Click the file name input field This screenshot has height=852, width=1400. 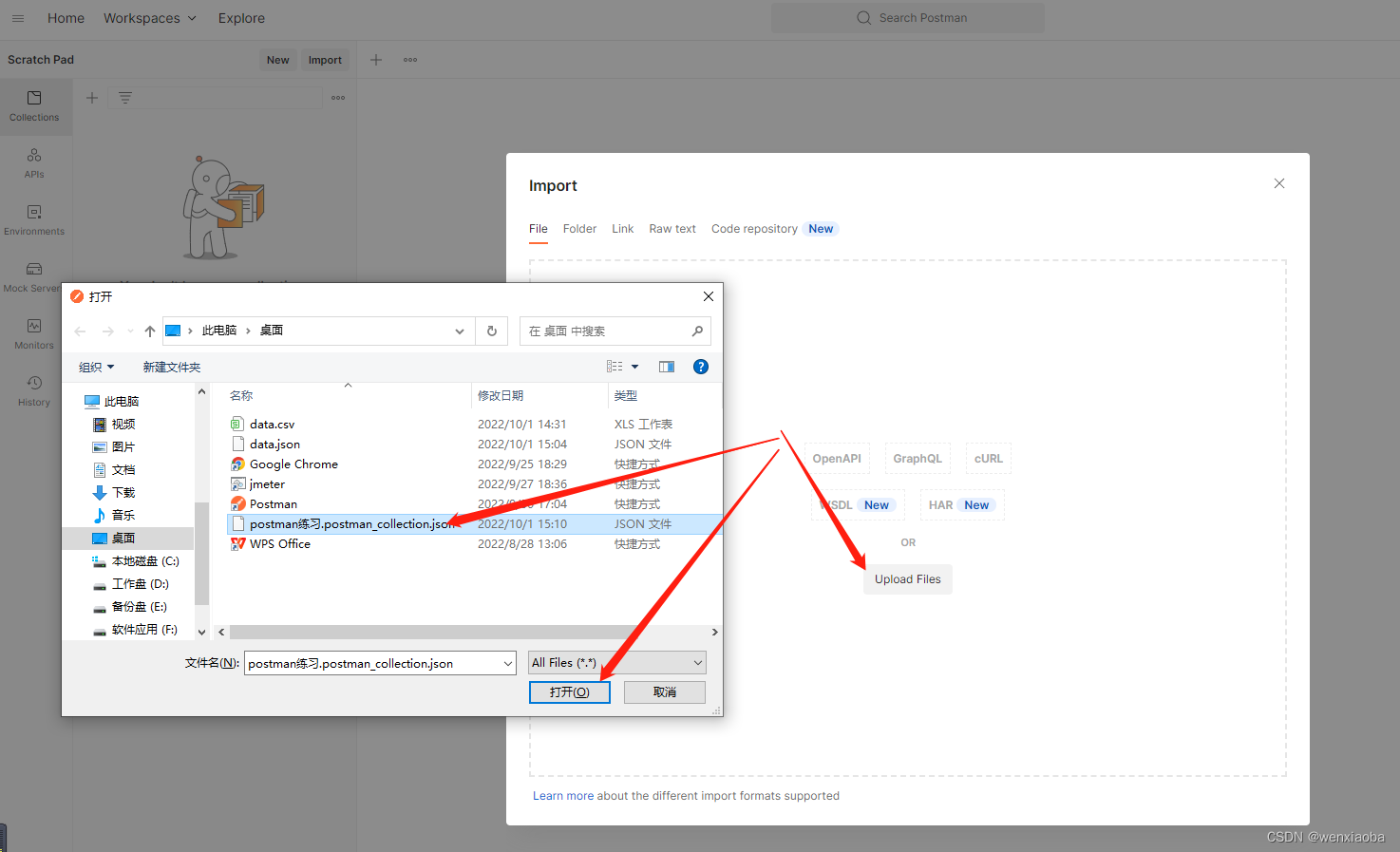pos(372,663)
